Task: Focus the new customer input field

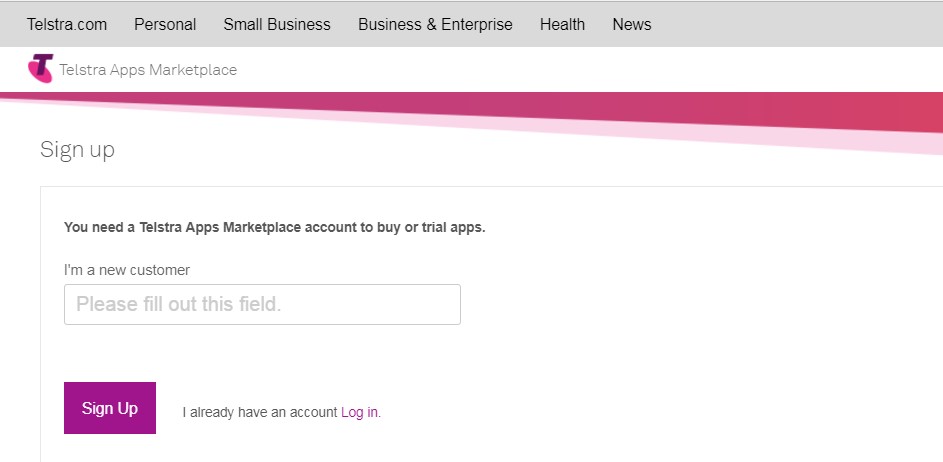Action: coord(262,304)
